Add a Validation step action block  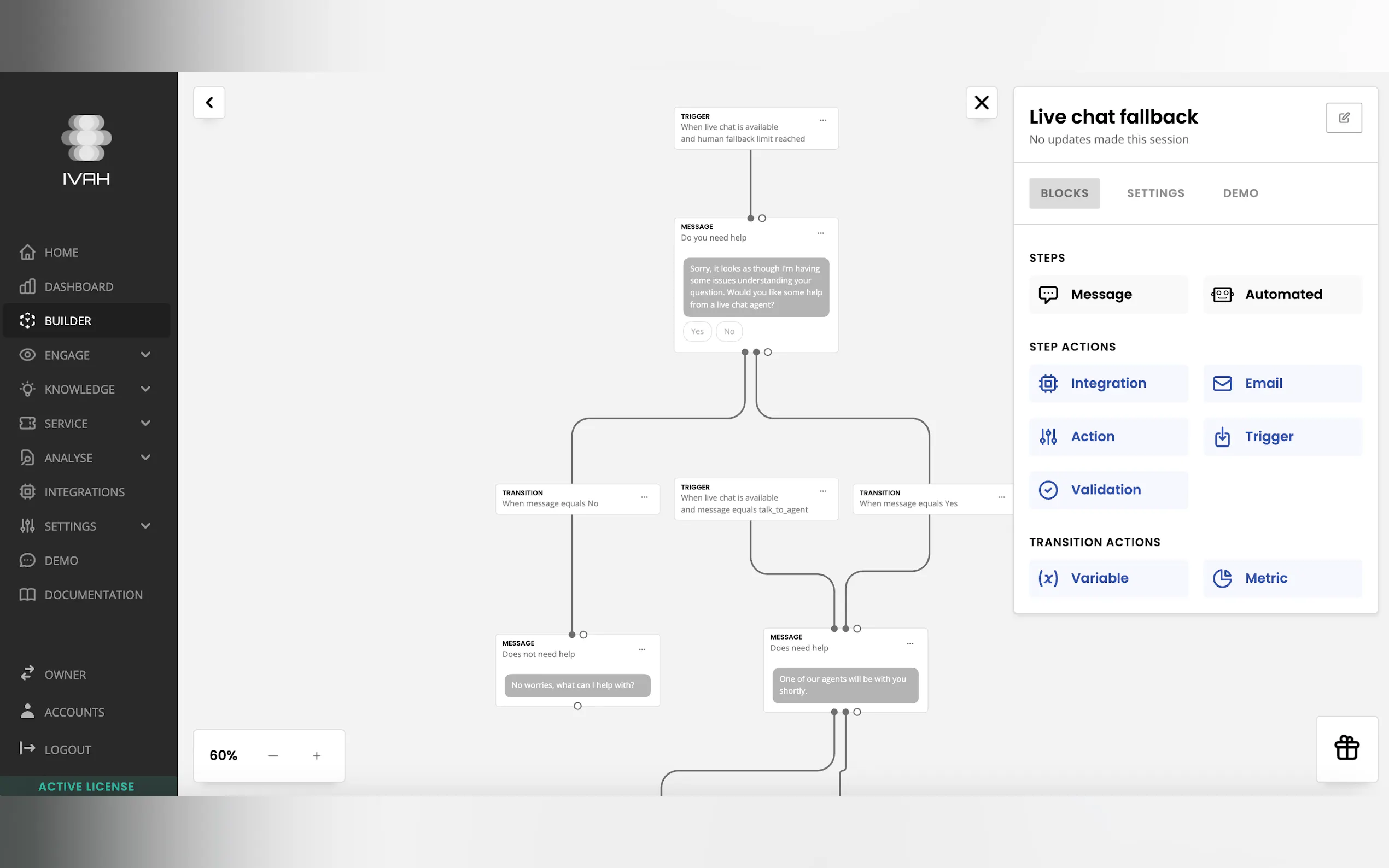1108,490
